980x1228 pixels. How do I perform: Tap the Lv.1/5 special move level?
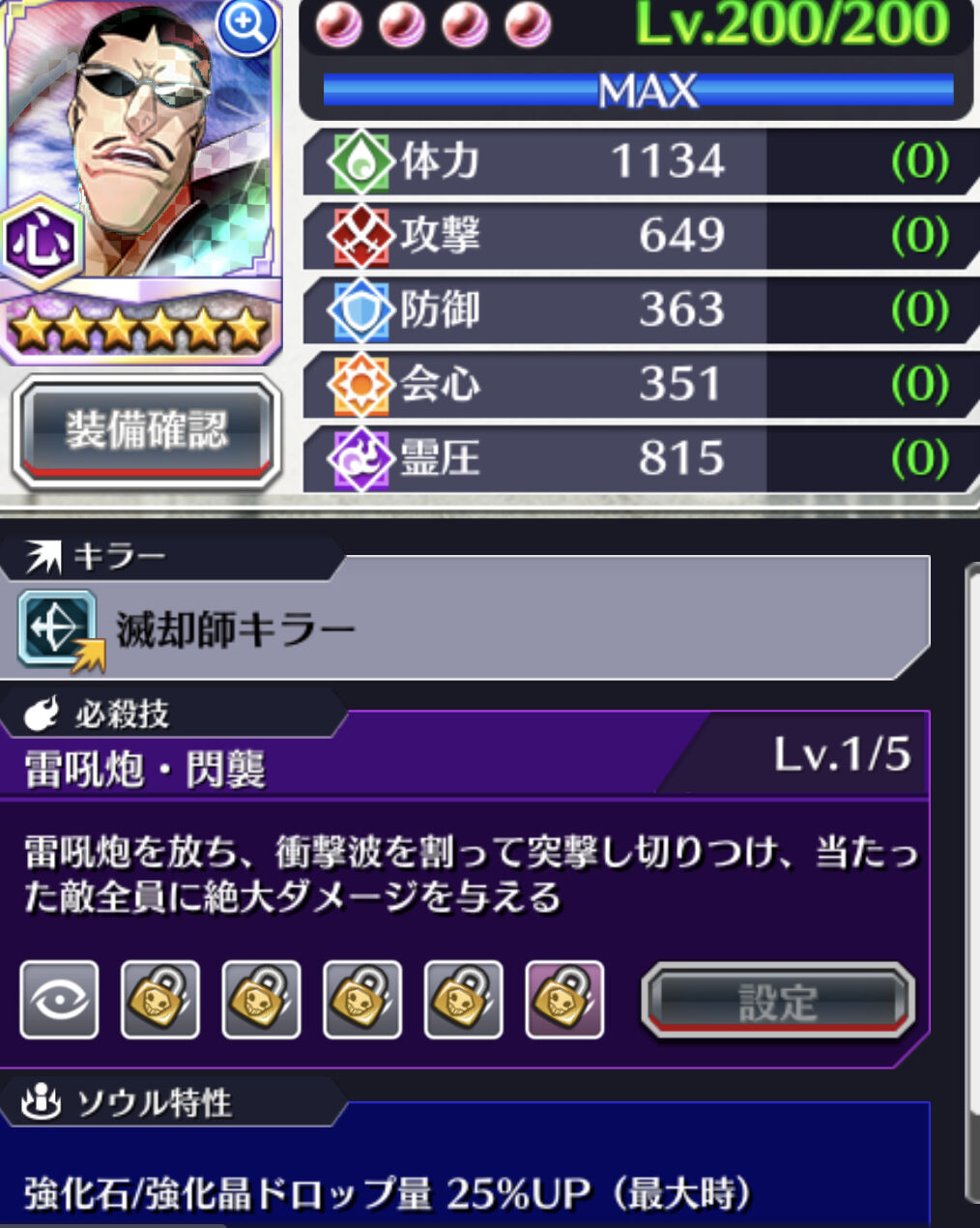(x=842, y=755)
